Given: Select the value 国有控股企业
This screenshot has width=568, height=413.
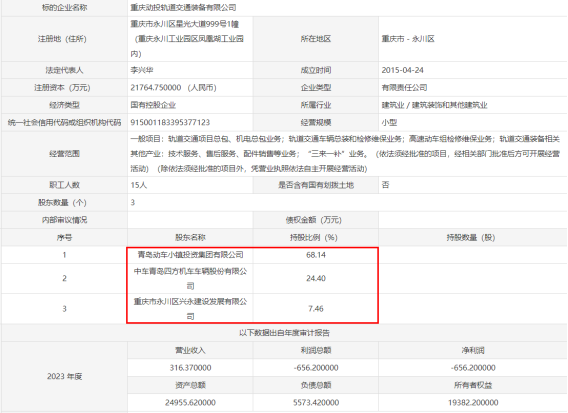Looking at the screenshot, I should (153, 105).
